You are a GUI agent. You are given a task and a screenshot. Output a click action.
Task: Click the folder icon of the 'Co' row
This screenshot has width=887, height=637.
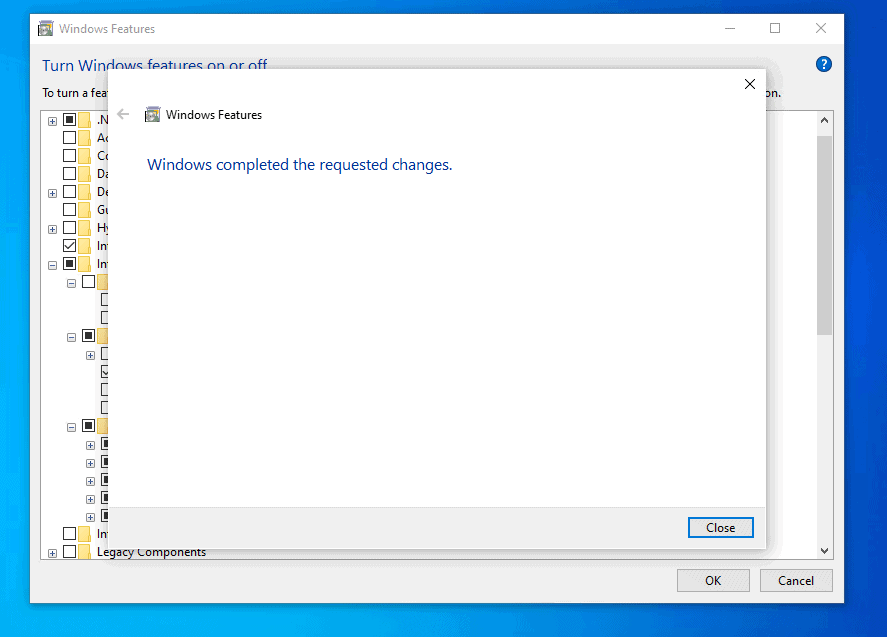click(84, 156)
